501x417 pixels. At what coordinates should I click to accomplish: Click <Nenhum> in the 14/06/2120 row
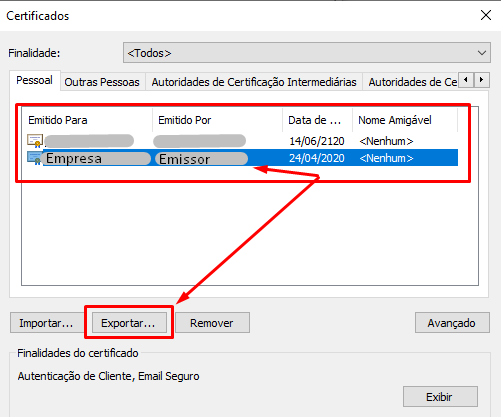pos(386,141)
